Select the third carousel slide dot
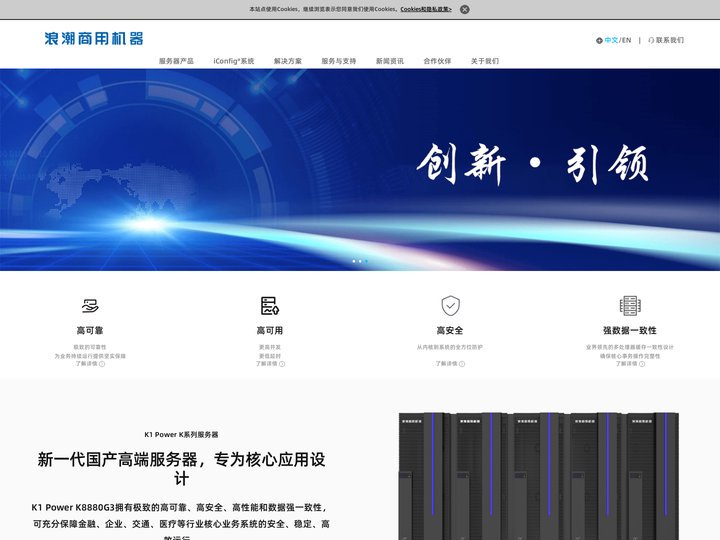 coord(366,261)
